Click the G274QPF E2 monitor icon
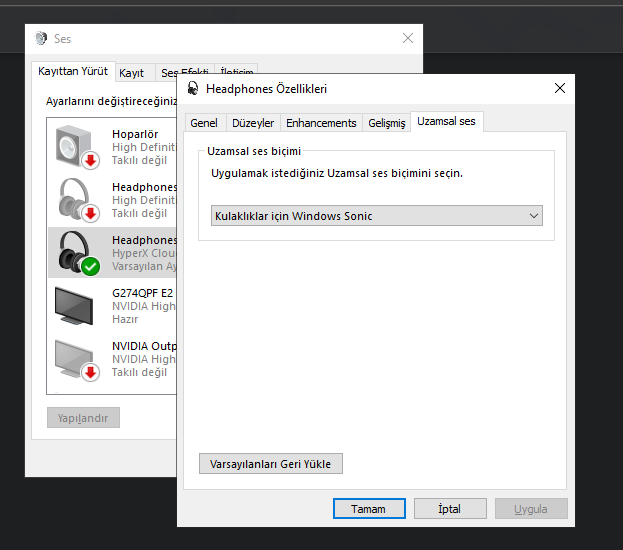 (x=74, y=306)
